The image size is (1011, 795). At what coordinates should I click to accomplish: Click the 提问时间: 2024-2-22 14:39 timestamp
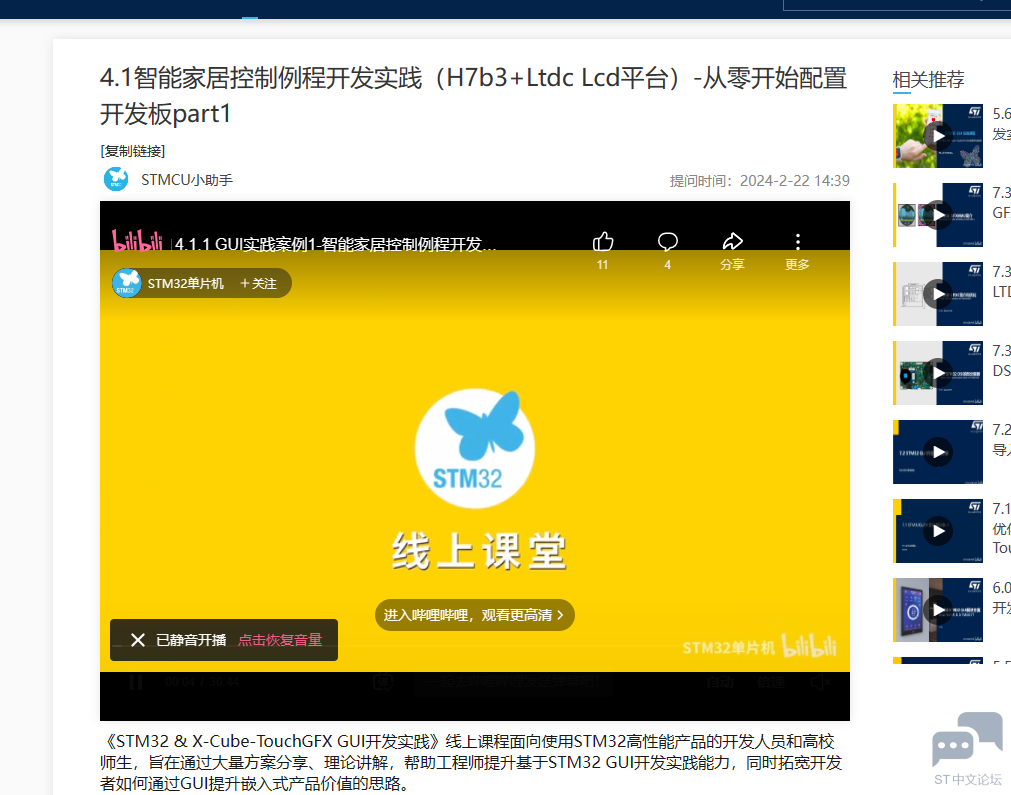click(x=760, y=181)
